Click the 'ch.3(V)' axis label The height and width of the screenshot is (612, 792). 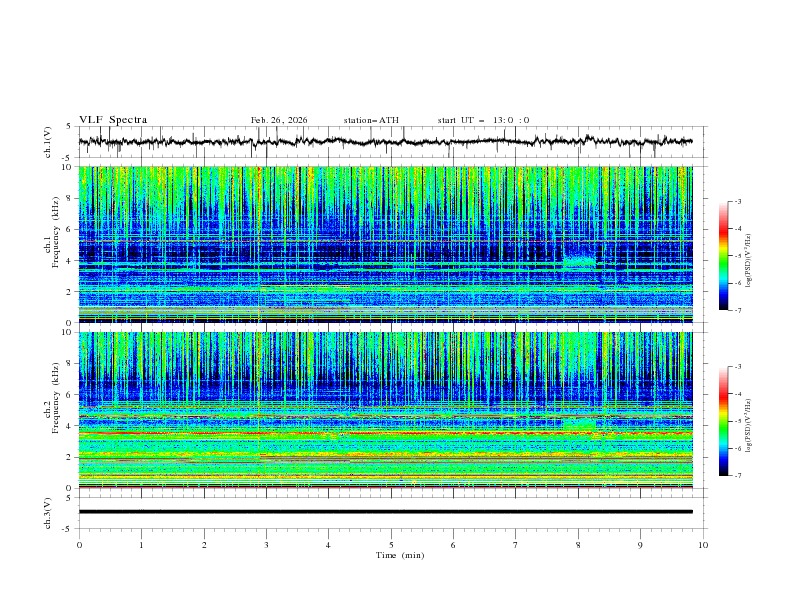point(48,513)
